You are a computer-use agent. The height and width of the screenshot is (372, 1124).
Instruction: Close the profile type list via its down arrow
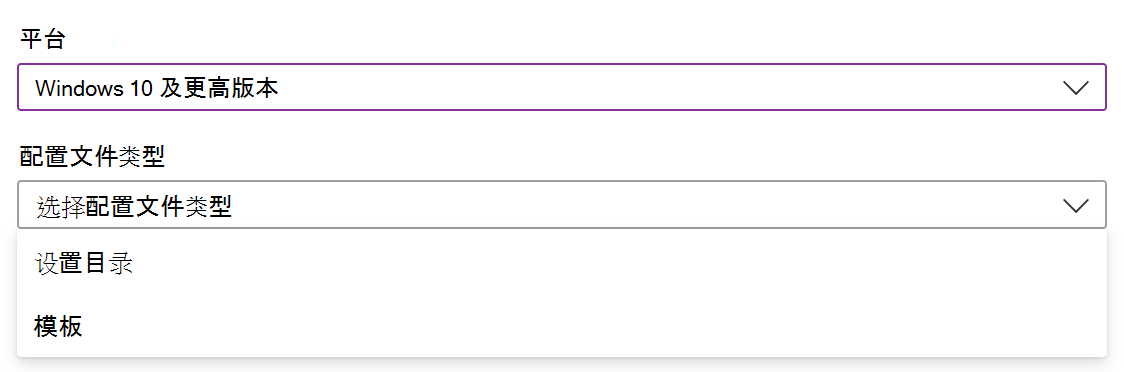point(1075,206)
